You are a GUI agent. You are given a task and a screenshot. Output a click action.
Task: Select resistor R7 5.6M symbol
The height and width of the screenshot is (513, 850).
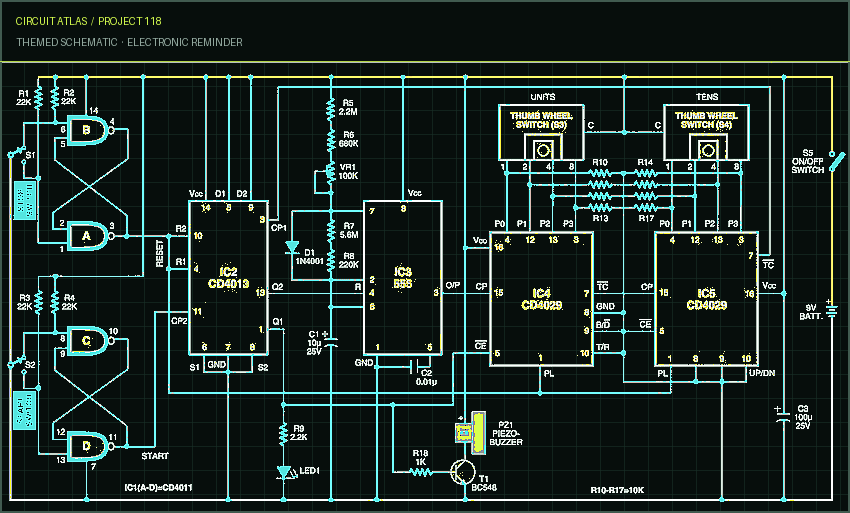point(330,230)
